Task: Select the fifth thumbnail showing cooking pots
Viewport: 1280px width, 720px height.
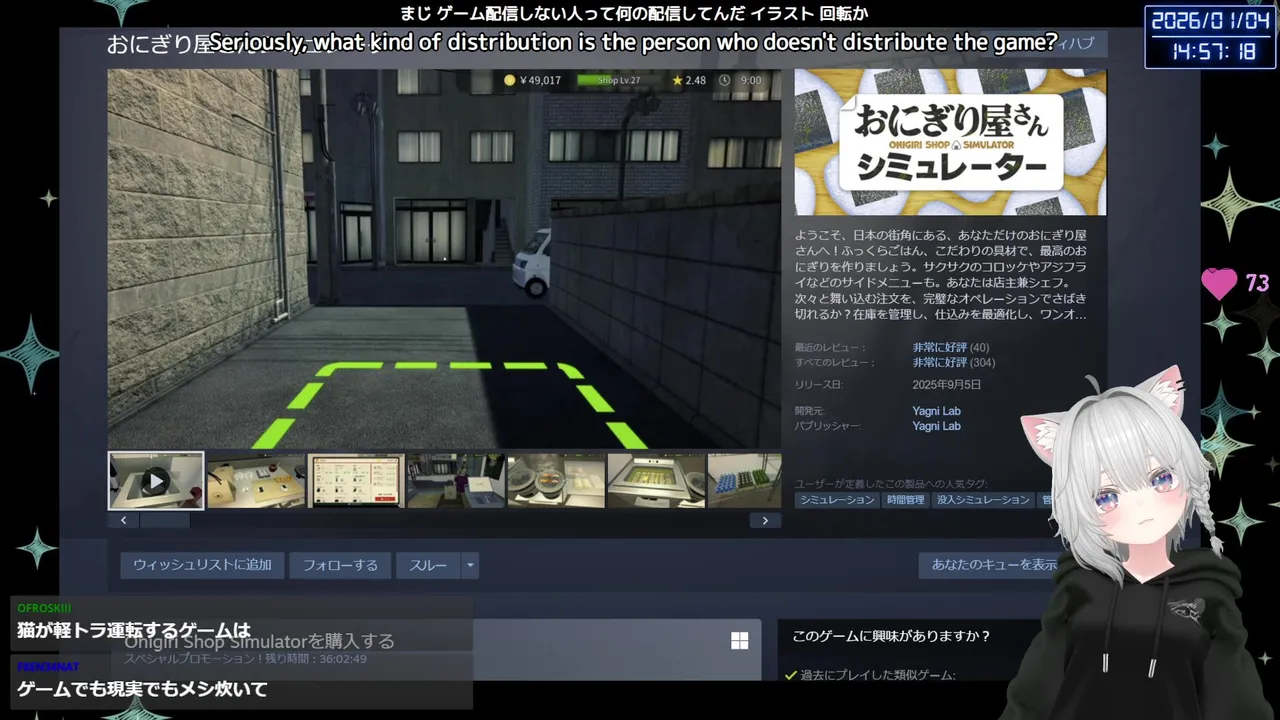Action: point(556,481)
